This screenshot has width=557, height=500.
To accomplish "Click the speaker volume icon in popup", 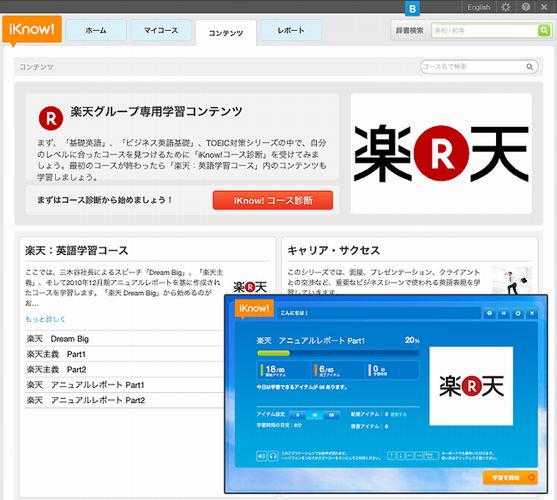I will point(261,456).
